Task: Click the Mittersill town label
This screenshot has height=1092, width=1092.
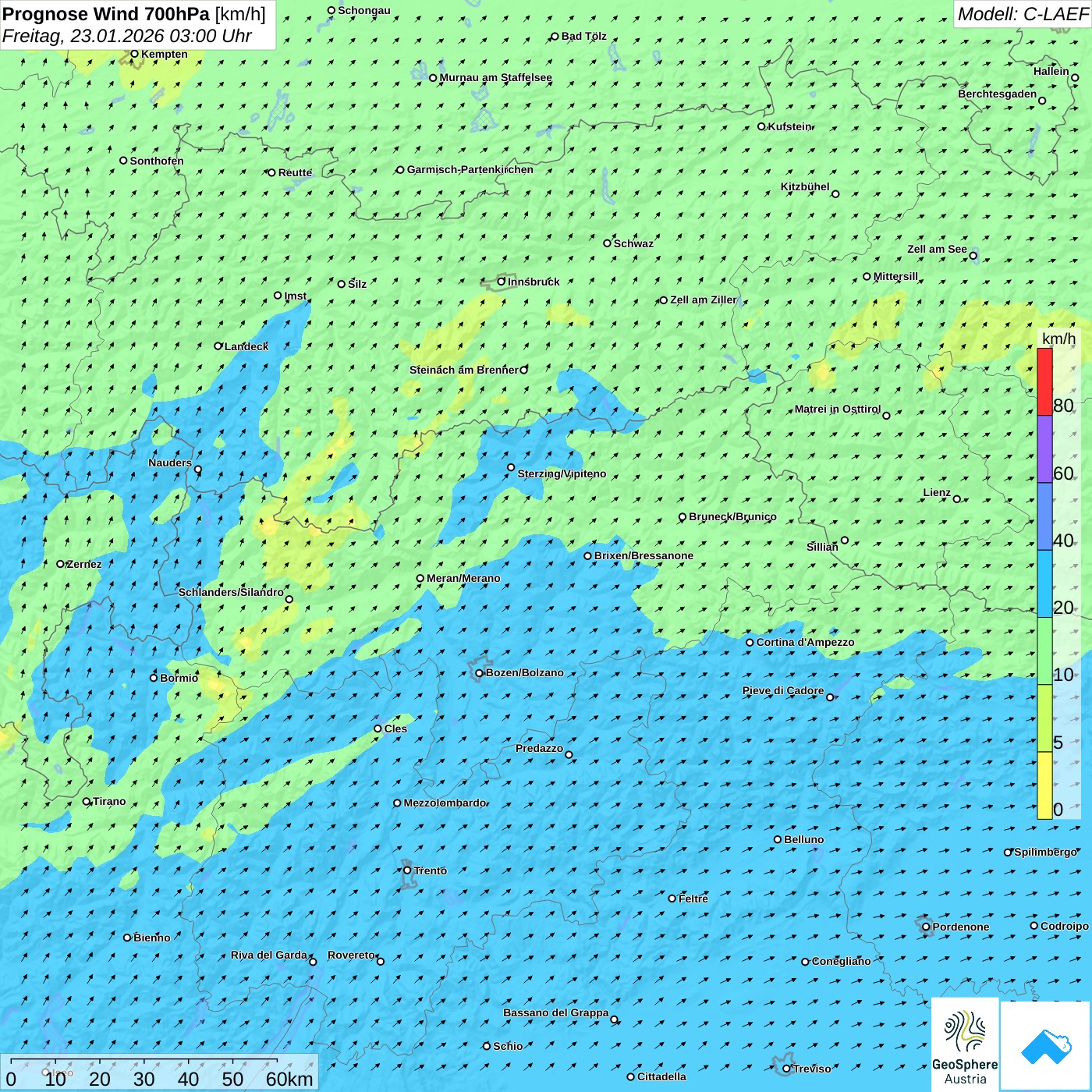Action: [x=895, y=276]
